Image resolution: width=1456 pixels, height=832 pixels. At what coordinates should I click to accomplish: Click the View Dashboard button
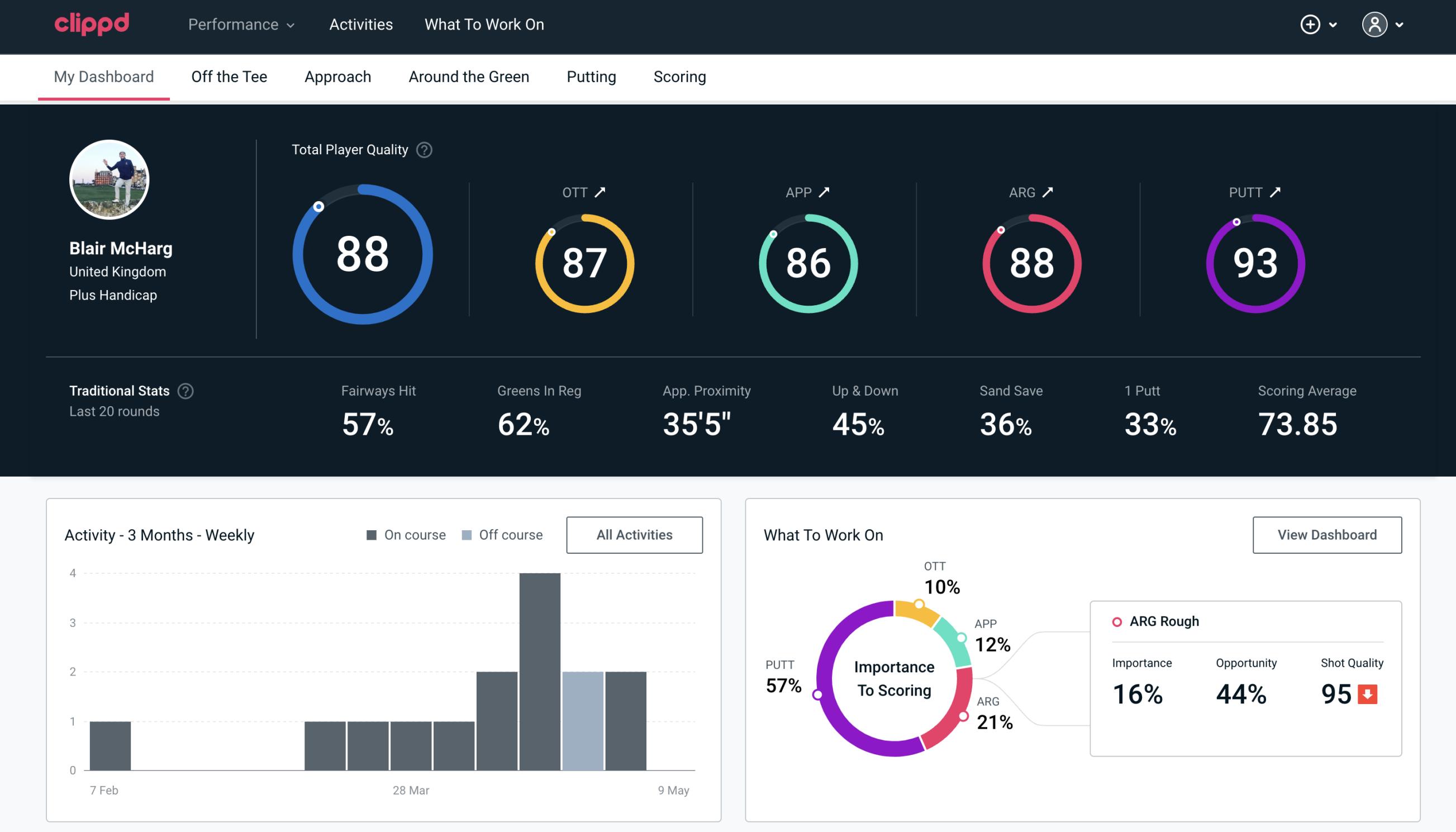[x=1327, y=534]
